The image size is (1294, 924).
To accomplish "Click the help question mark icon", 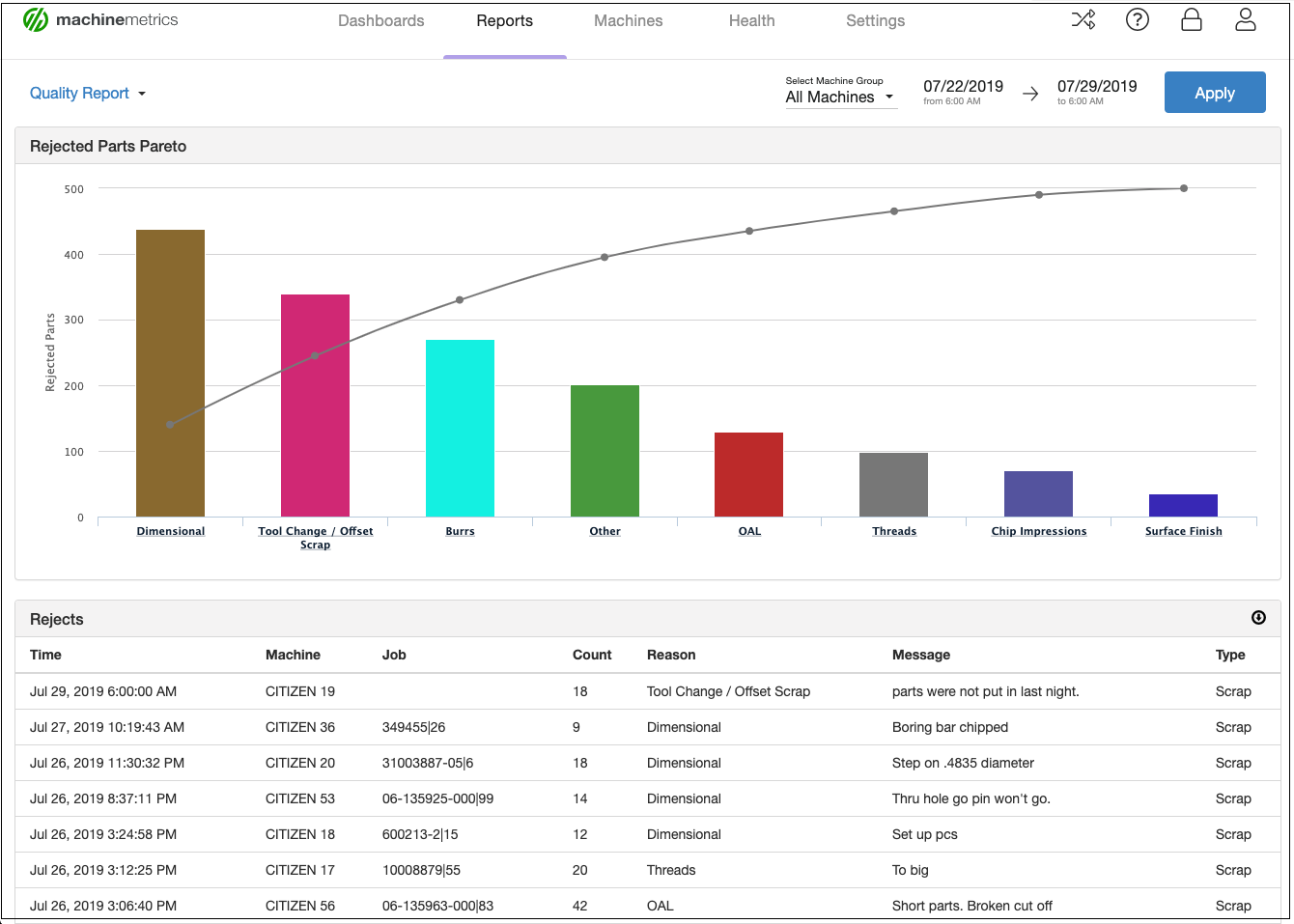I will (1138, 19).
